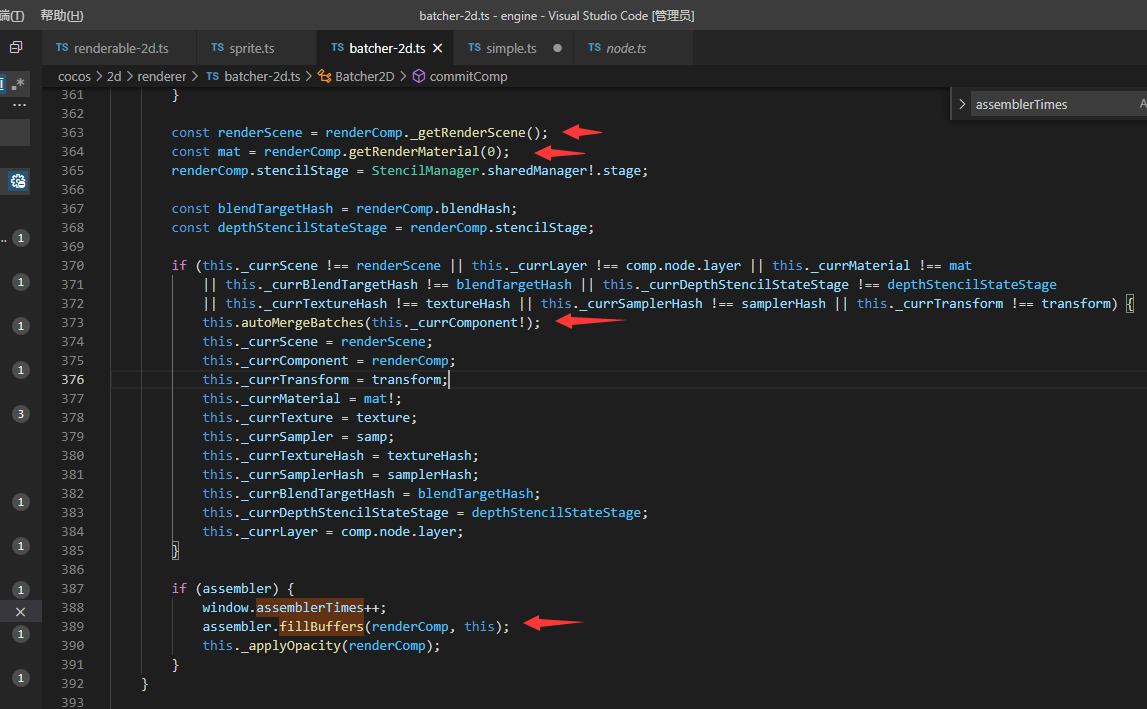Open the renderer folder breadcrumb dropdown
1147x709 pixels.
(161, 76)
